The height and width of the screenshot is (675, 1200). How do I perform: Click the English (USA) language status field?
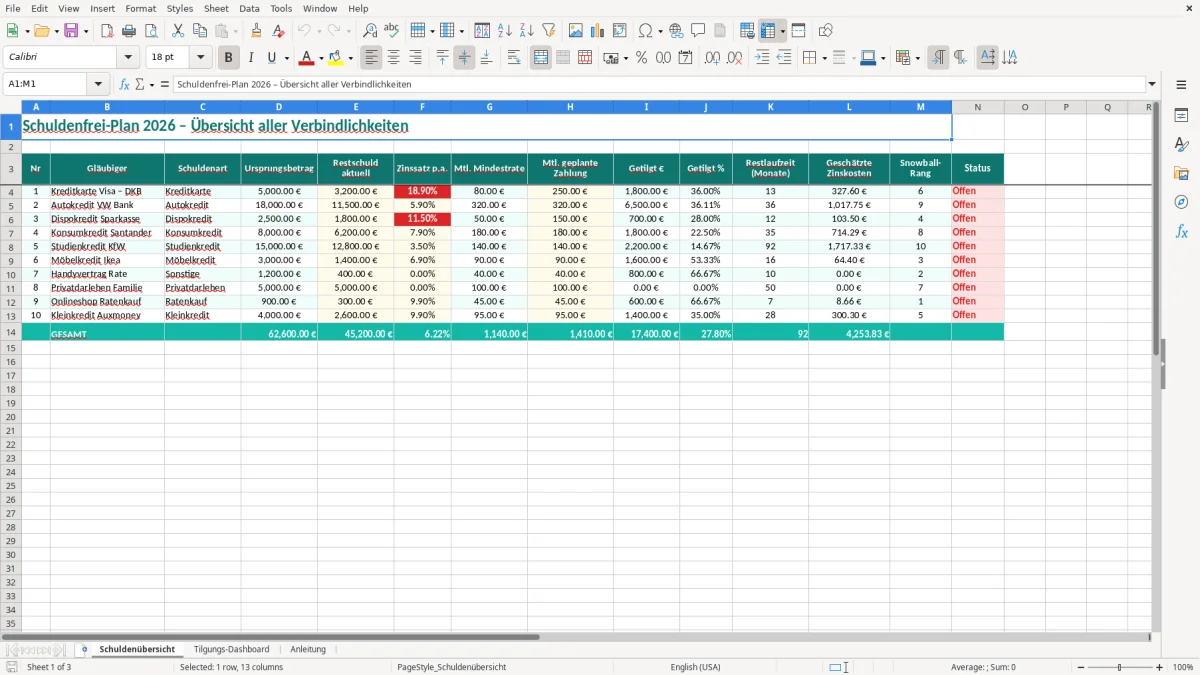pyautogui.click(x=695, y=667)
